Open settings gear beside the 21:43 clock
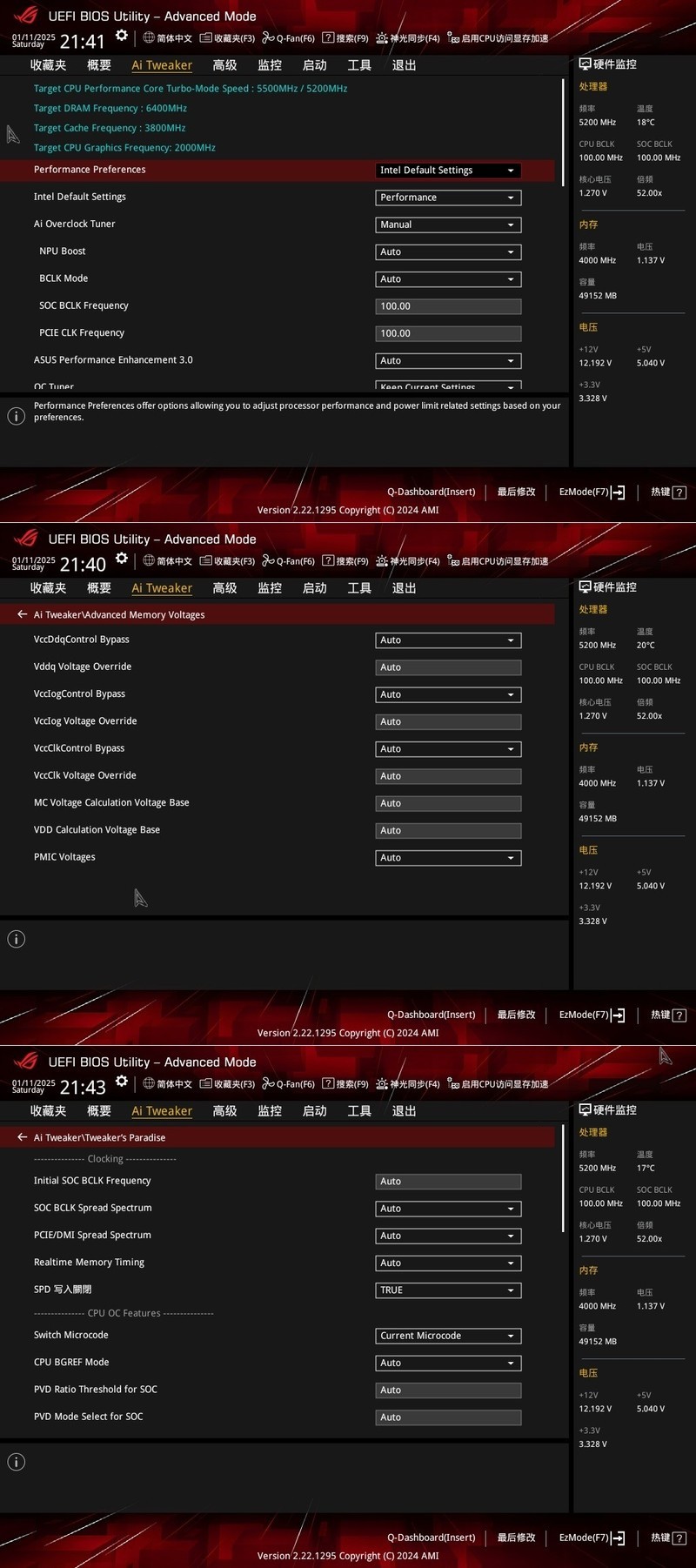The image size is (696, 1568). [122, 1082]
